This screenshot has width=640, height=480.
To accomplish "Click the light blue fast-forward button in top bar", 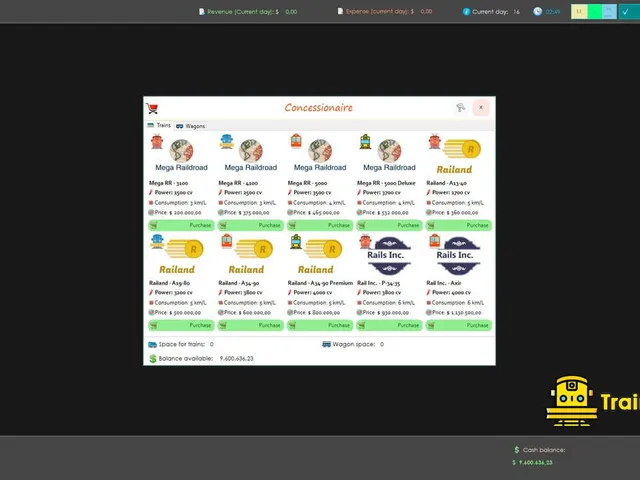I will [609, 11].
